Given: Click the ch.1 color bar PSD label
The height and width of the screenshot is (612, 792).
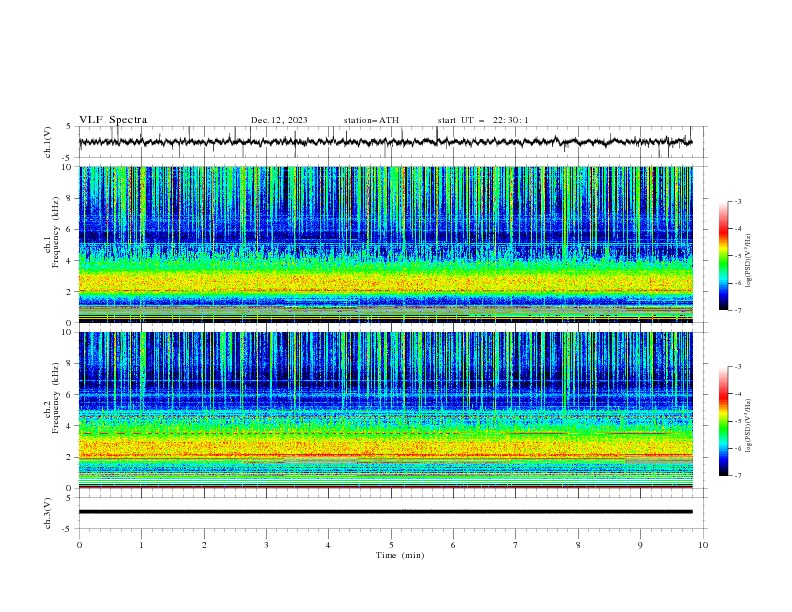Looking at the screenshot, I should click(748, 261).
